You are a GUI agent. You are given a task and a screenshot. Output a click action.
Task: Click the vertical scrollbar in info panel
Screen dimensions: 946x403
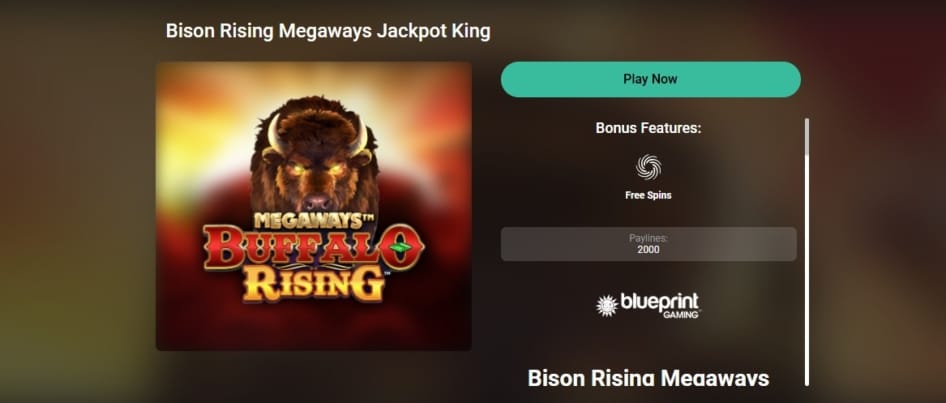coord(807,252)
